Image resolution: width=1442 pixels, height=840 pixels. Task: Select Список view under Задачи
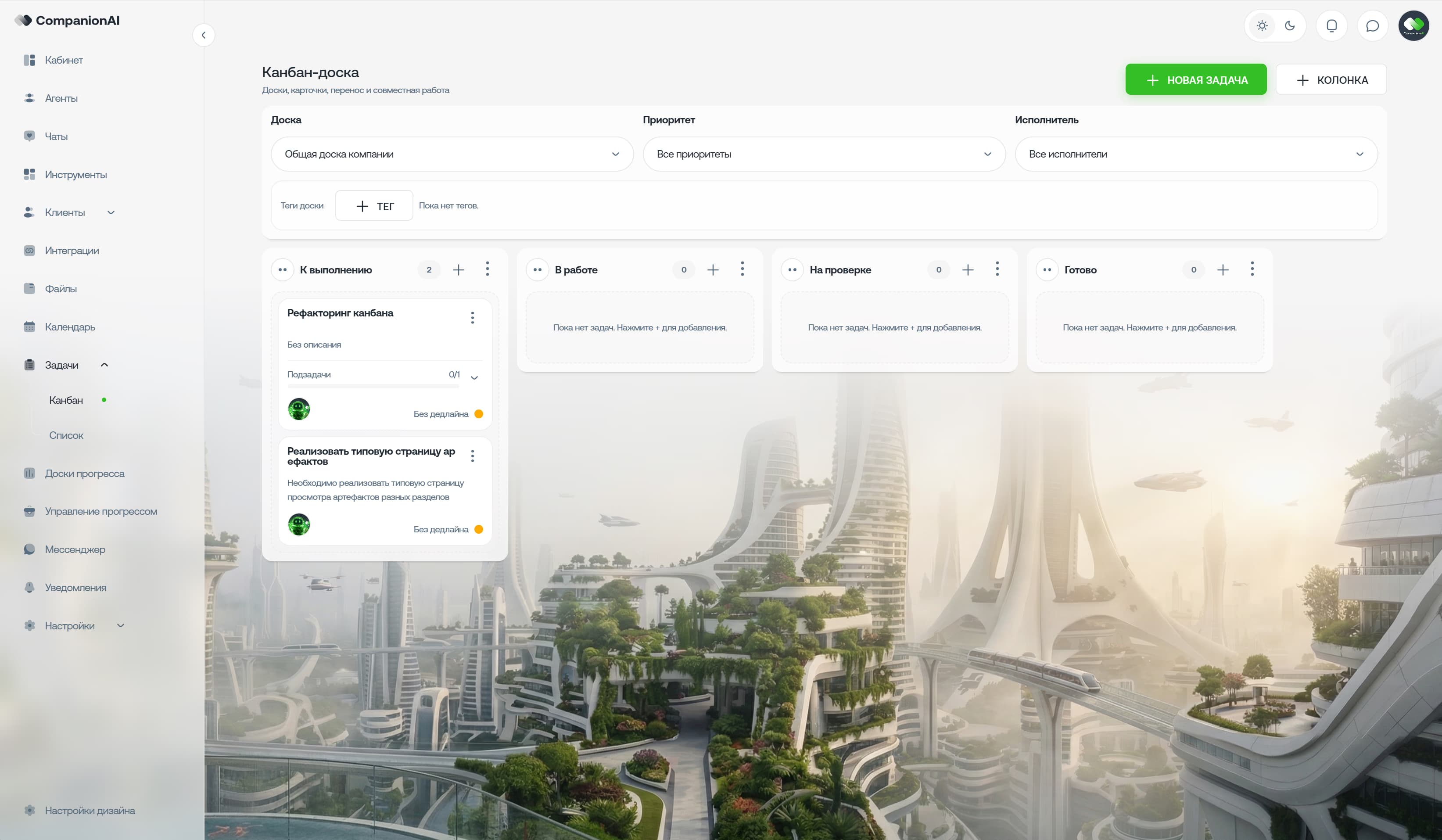point(66,435)
